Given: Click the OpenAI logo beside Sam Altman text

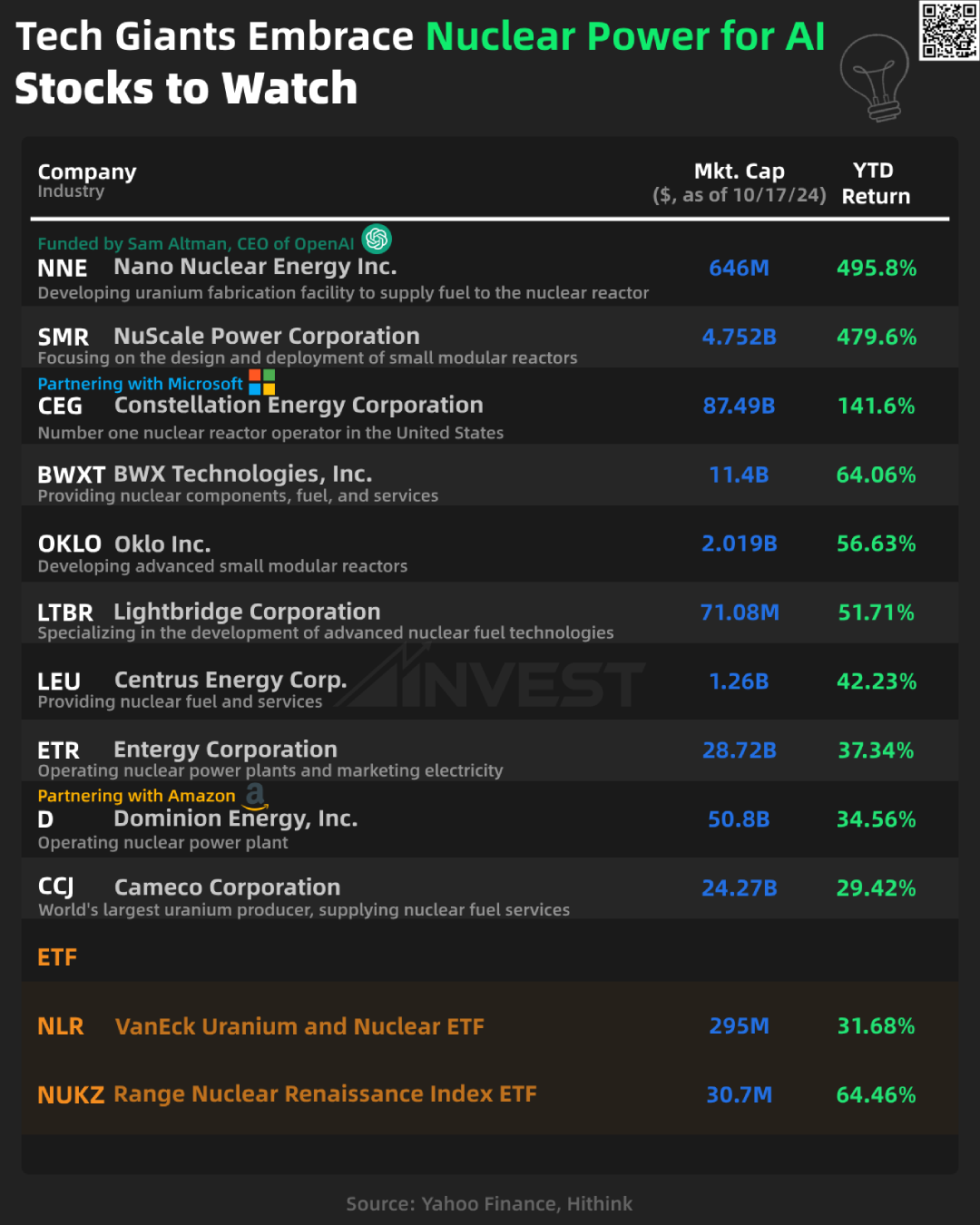Looking at the screenshot, I should [x=377, y=239].
